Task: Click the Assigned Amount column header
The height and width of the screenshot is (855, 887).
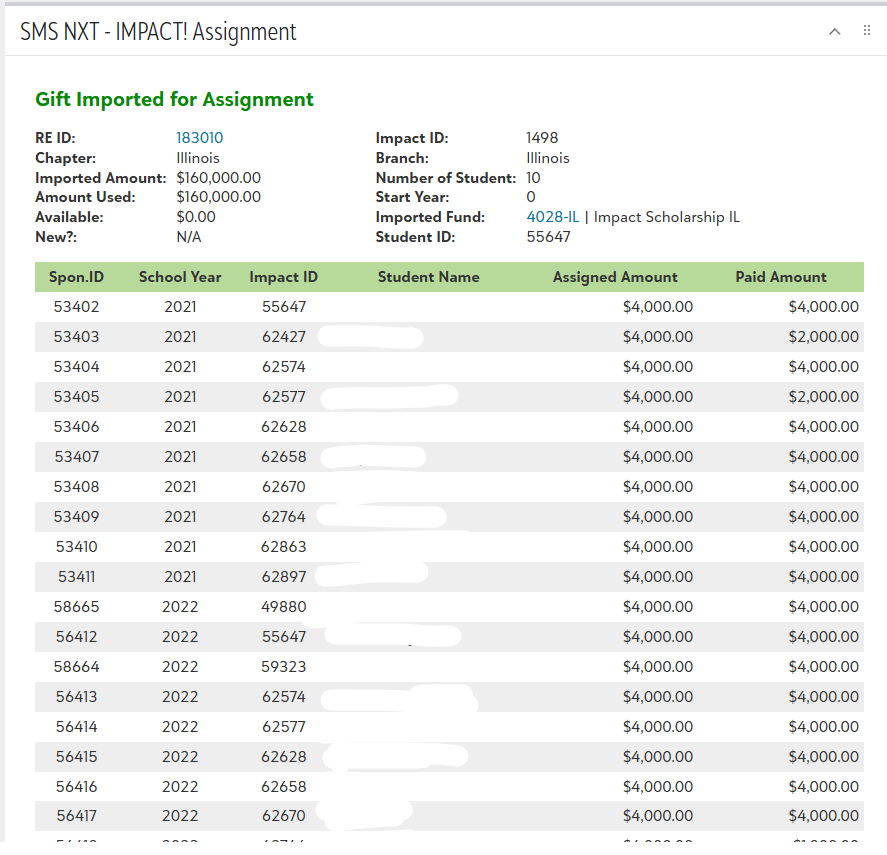Action: click(x=615, y=277)
